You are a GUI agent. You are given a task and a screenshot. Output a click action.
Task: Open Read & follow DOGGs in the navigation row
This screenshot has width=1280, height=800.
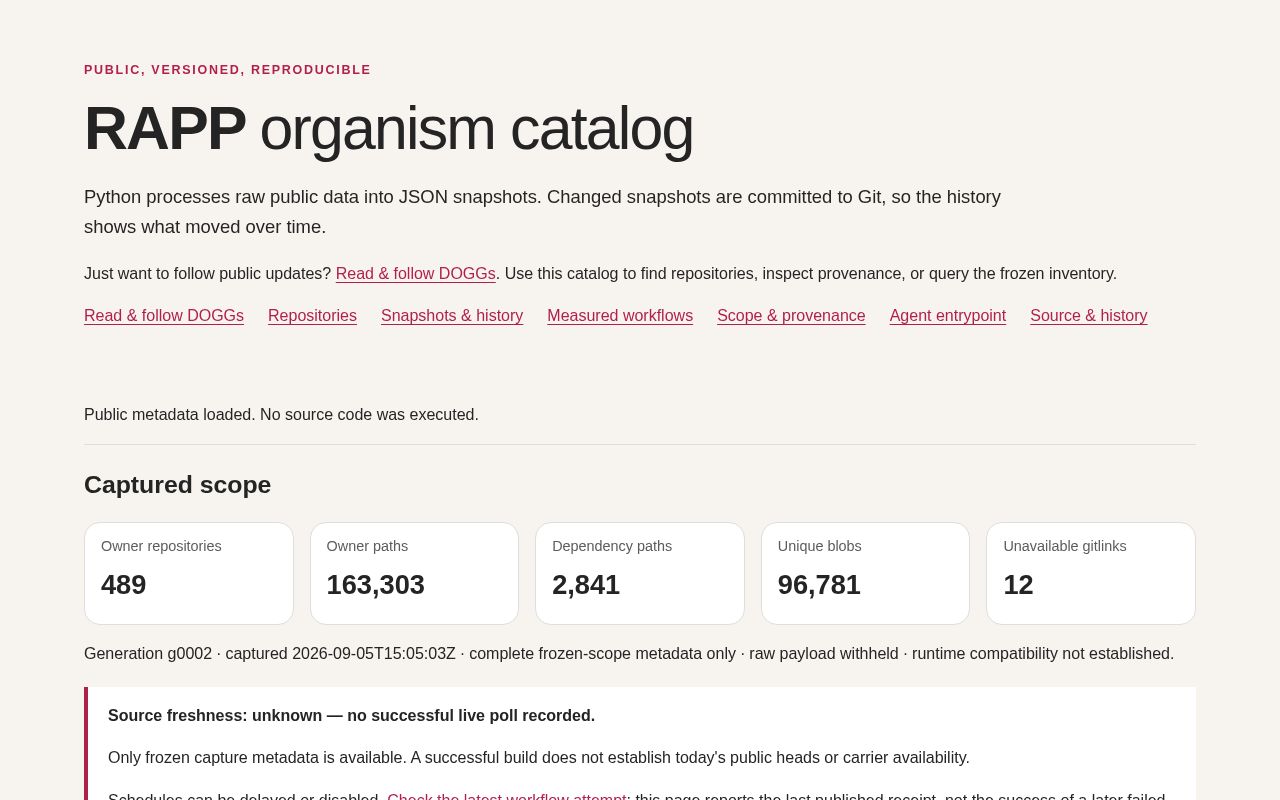pos(164,316)
